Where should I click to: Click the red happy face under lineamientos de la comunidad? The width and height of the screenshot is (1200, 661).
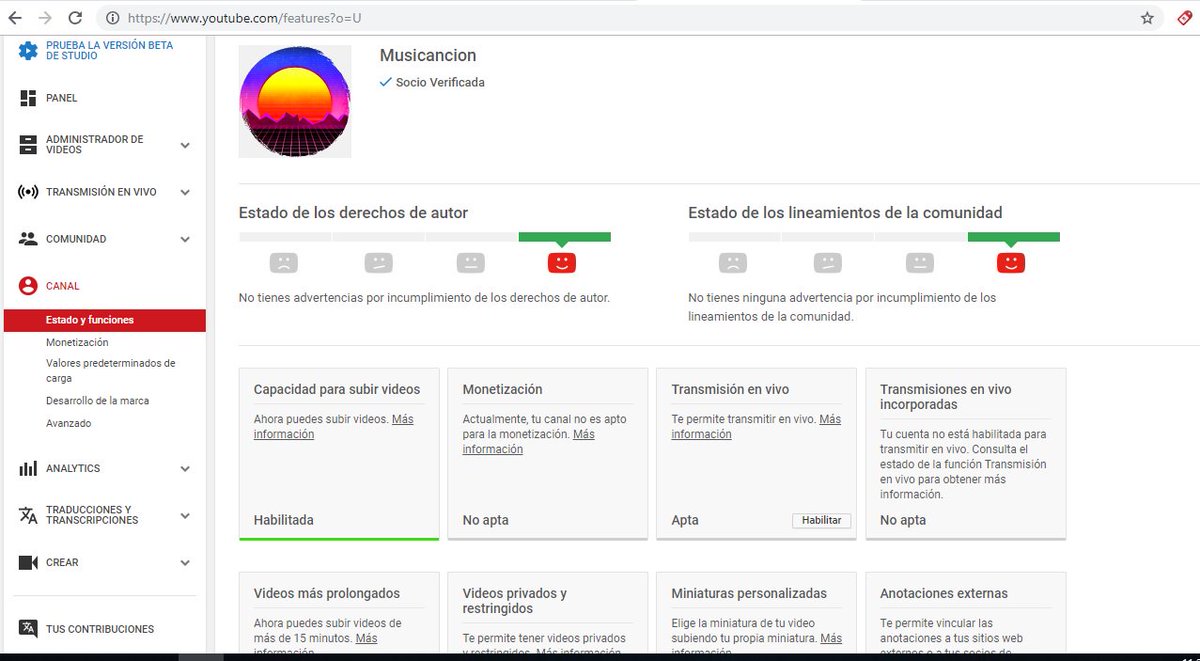click(x=1011, y=263)
